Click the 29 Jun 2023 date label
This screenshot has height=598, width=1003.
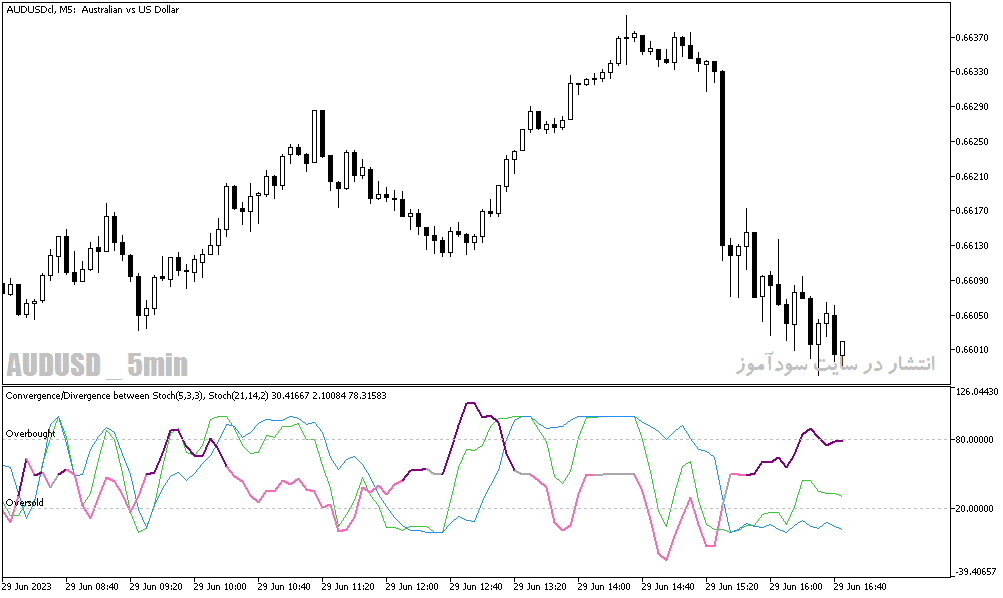(x=27, y=586)
